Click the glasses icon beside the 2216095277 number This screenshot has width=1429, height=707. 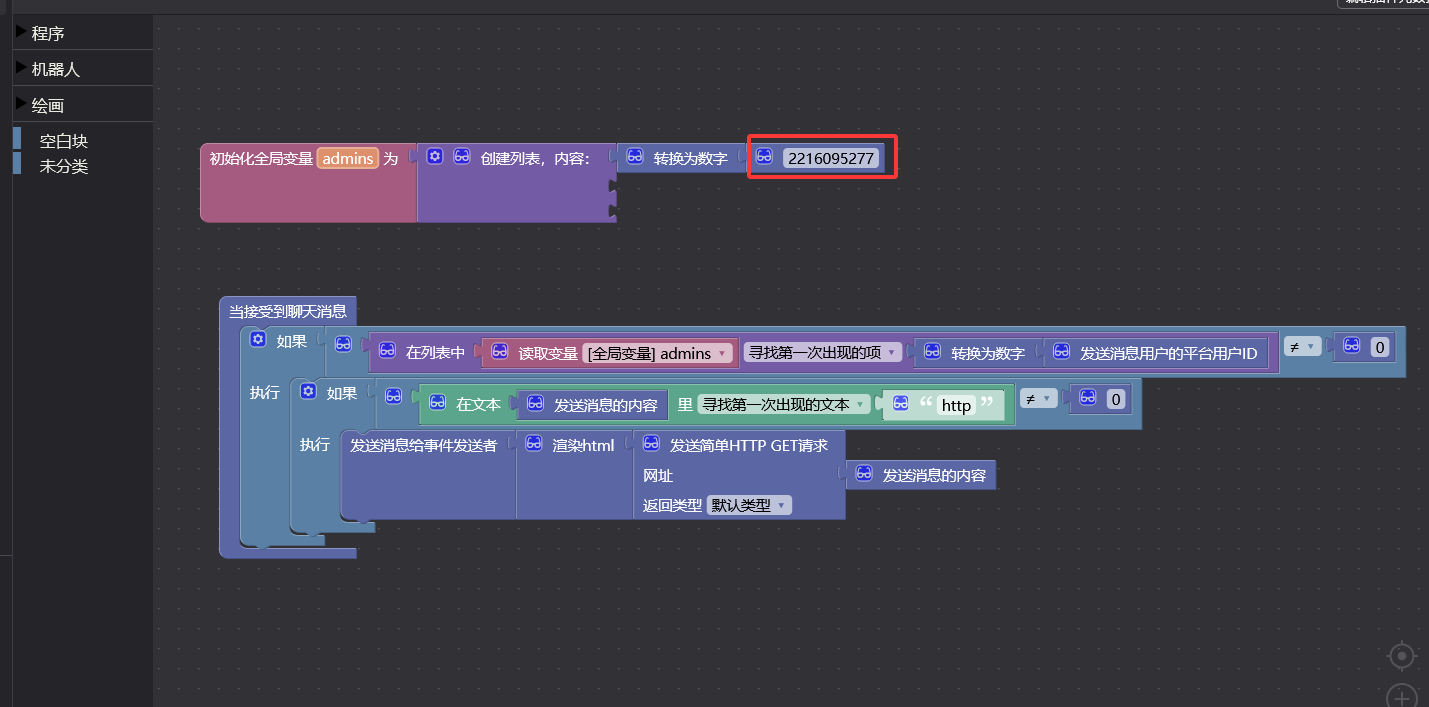pyautogui.click(x=765, y=157)
